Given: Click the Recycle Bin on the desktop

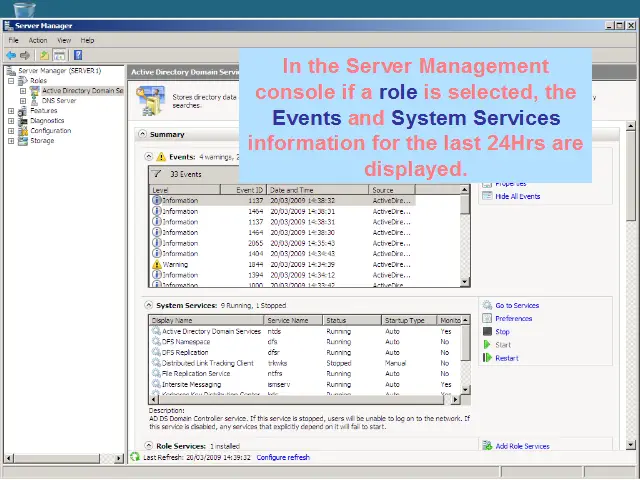Looking at the screenshot, I should [x=24, y=9].
